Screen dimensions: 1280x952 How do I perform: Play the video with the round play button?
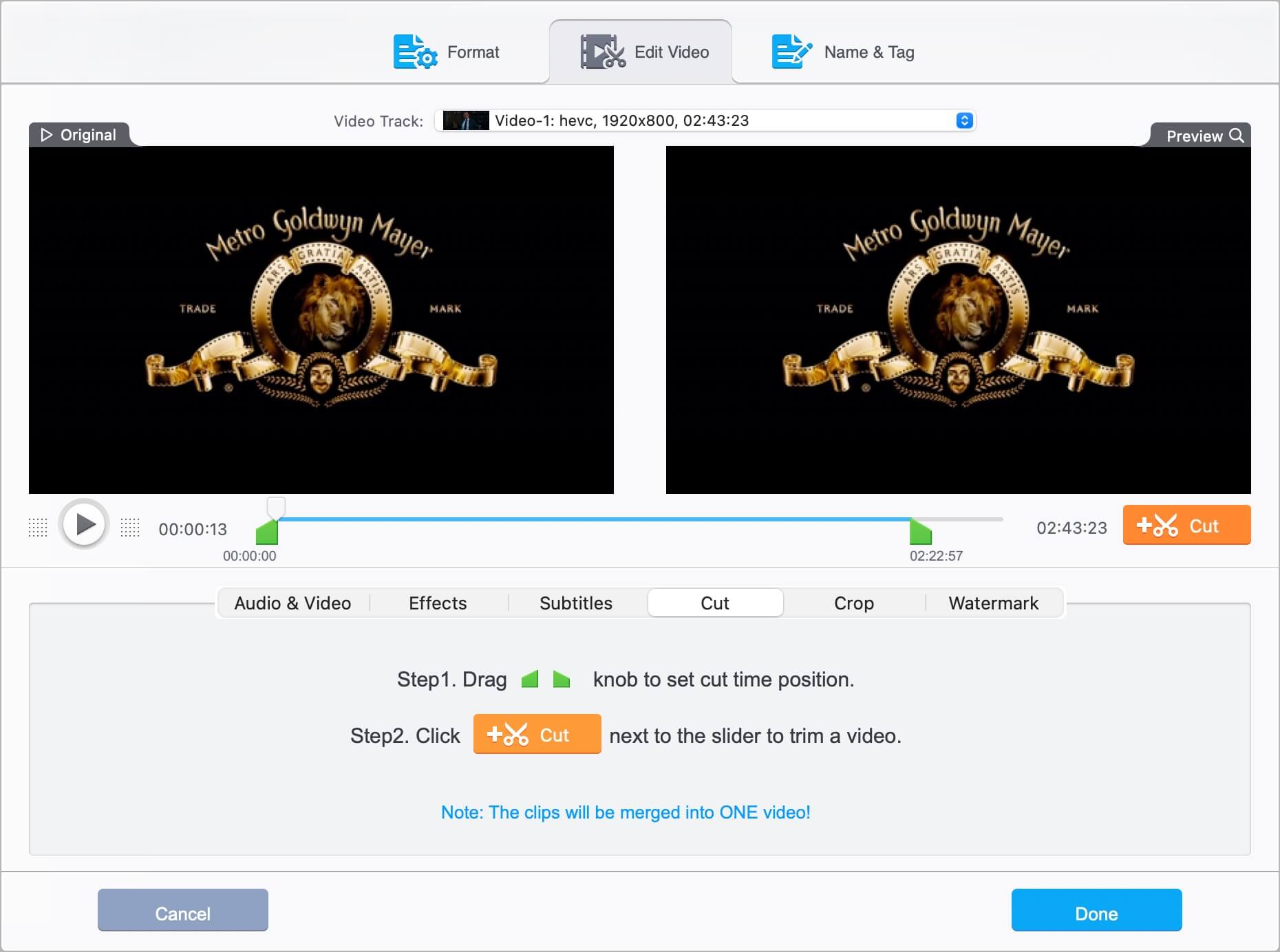pyautogui.click(x=84, y=524)
